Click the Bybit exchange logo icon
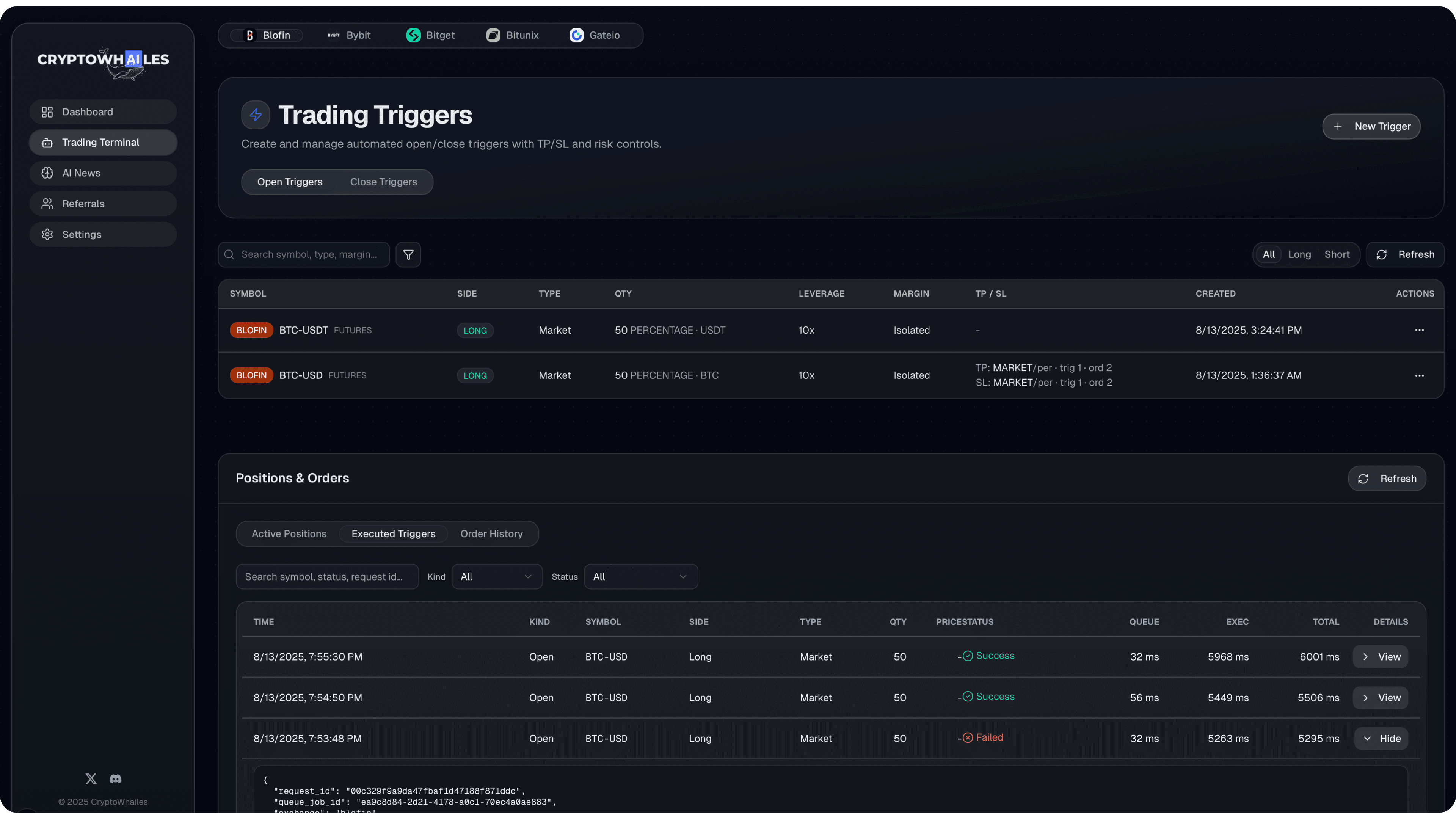 (x=334, y=35)
